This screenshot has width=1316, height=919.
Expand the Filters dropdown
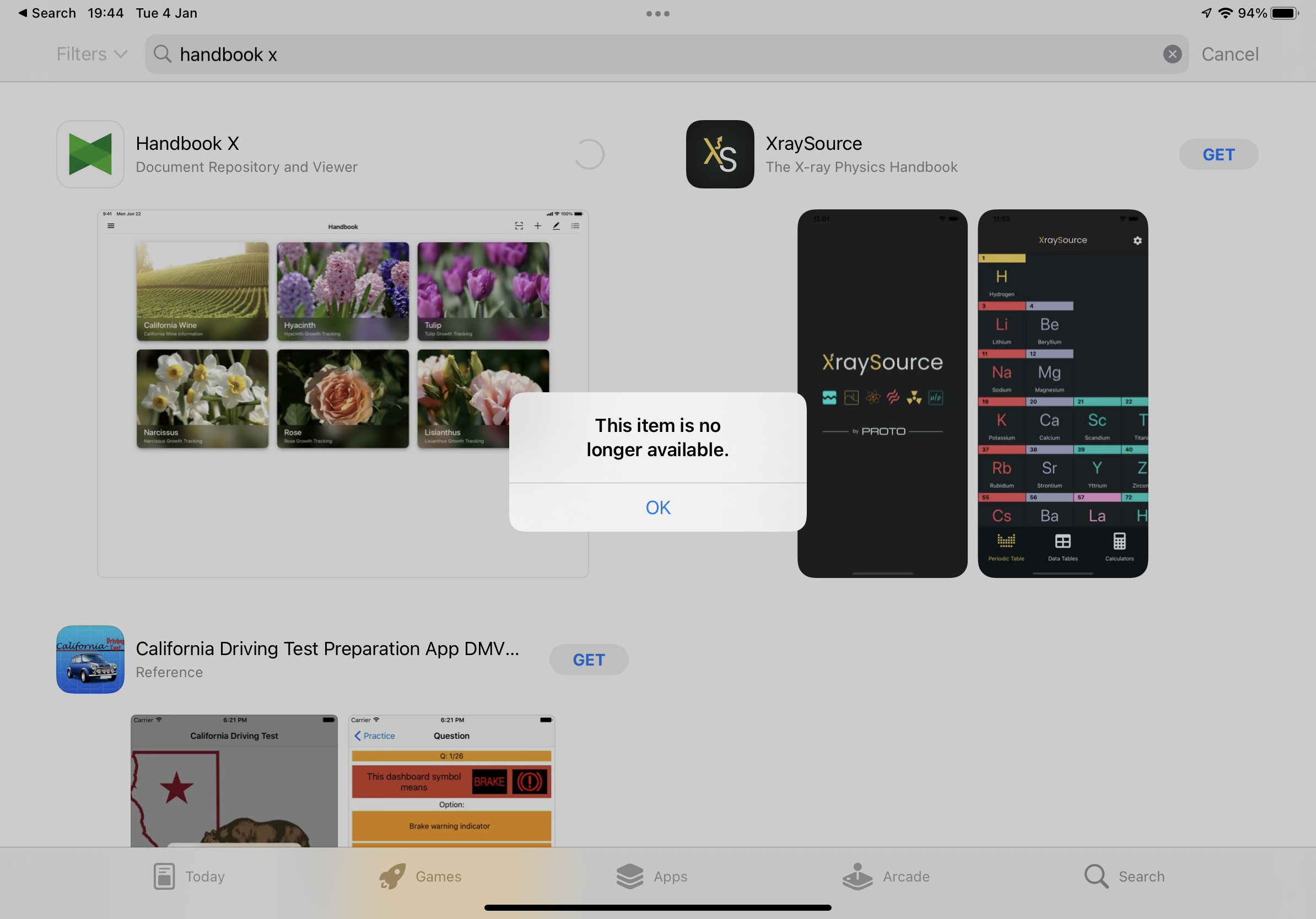(x=91, y=54)
